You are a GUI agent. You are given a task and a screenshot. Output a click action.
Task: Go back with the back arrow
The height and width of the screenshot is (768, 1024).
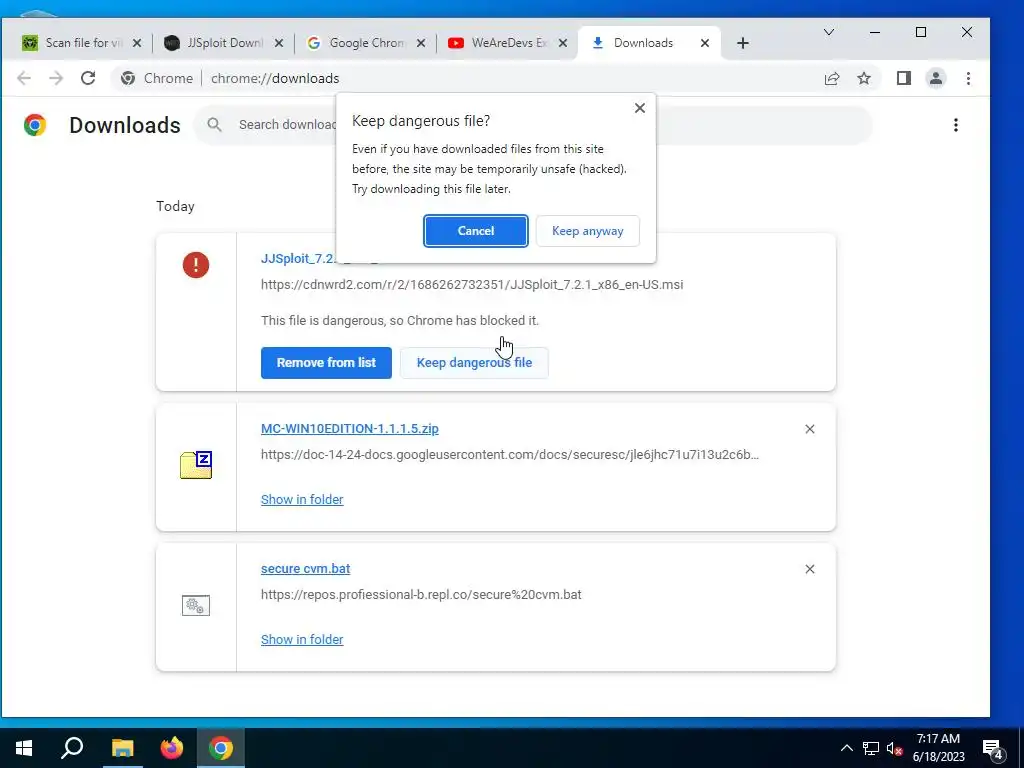24,78
